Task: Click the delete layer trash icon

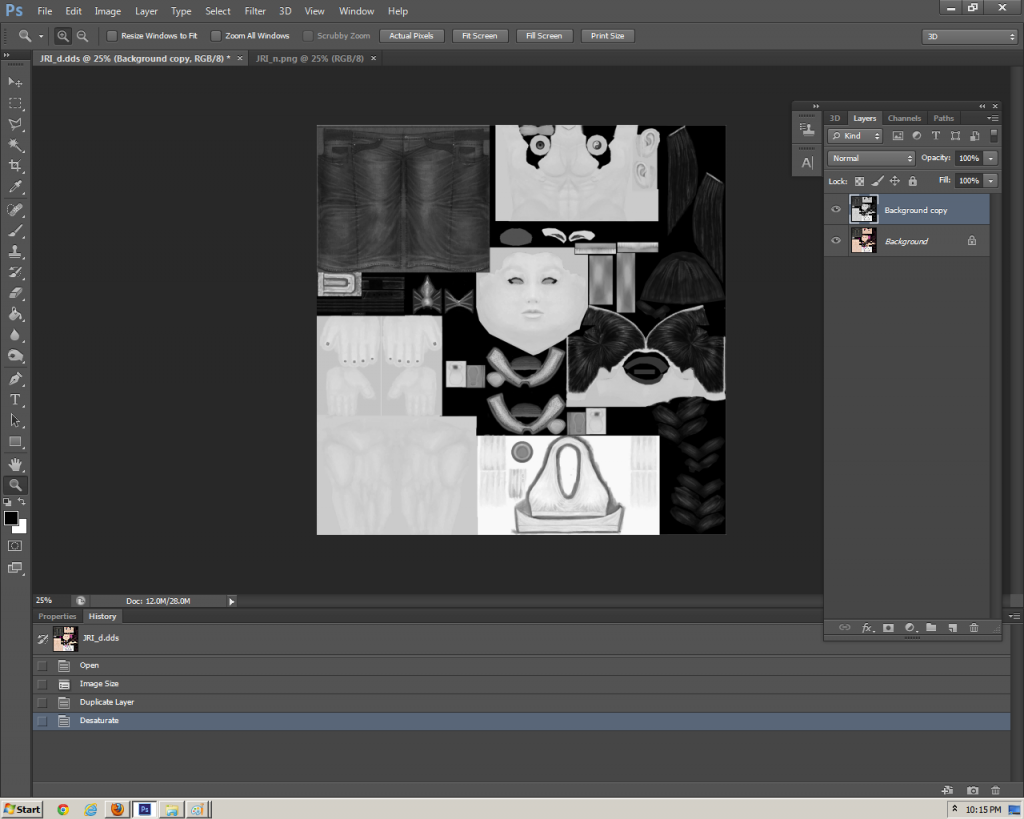Action: [x=973, y=627]
